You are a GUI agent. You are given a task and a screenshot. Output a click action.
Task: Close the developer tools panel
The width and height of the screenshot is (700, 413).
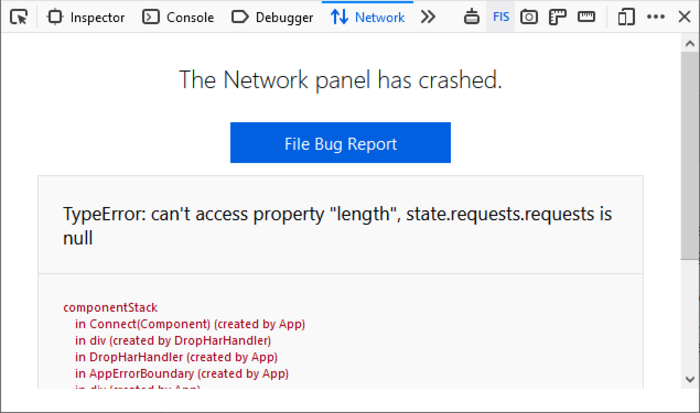pyautogui.click(x=684, y=17)
